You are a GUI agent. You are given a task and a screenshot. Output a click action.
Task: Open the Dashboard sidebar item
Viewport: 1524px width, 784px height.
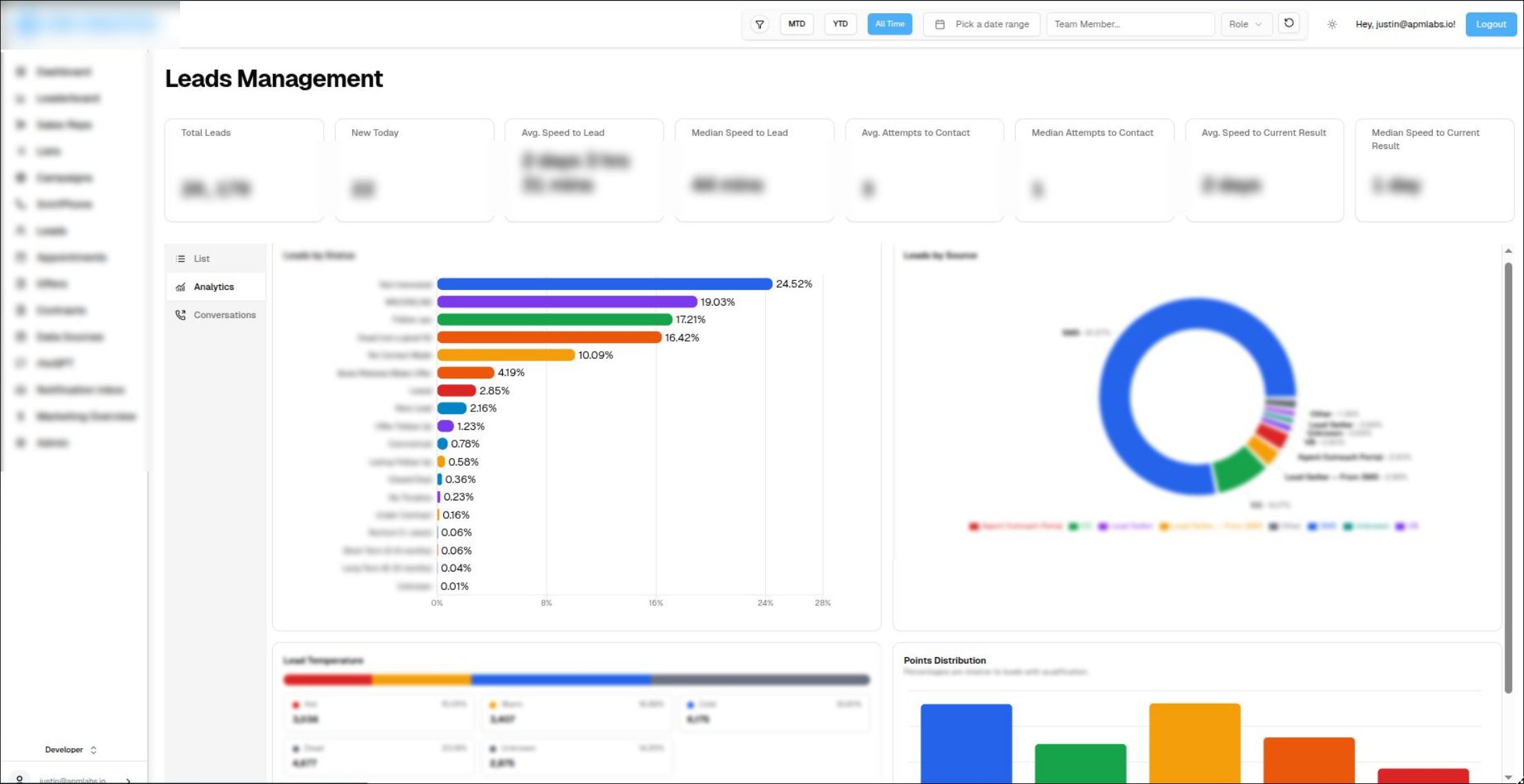click(x=64, y=72)
